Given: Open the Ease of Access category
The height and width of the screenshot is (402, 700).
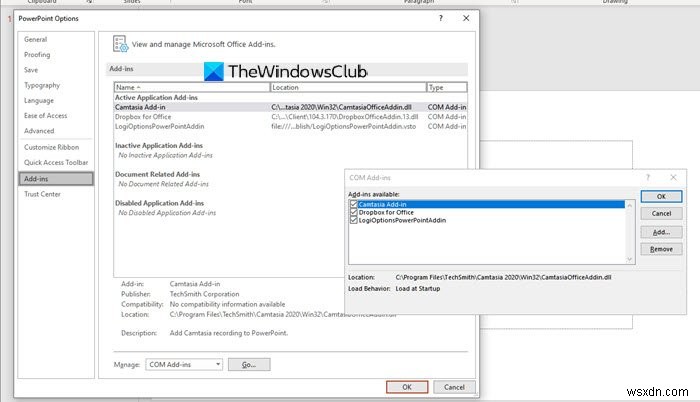Looking at the screenshot, I should point(46,116).
